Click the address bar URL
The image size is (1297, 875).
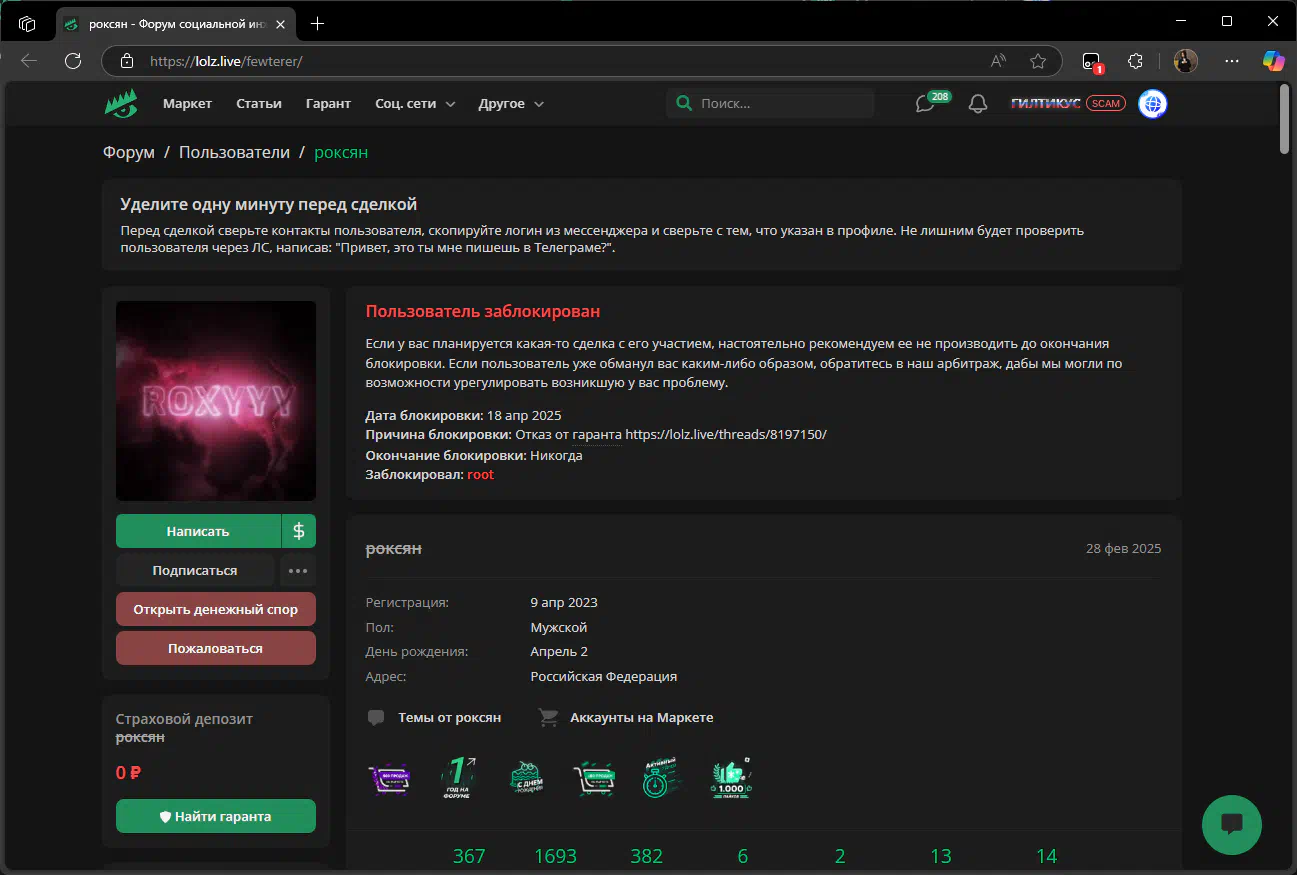coord(226,61)
